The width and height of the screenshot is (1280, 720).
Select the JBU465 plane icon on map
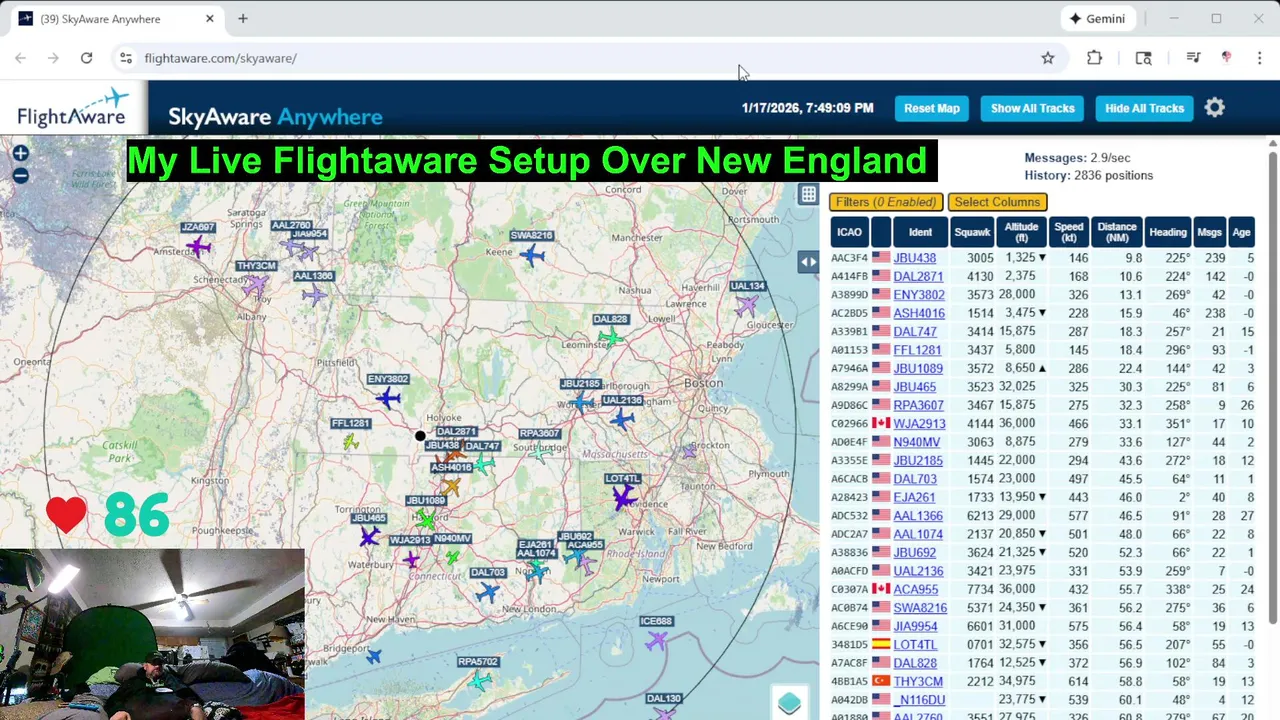(369, 537)
